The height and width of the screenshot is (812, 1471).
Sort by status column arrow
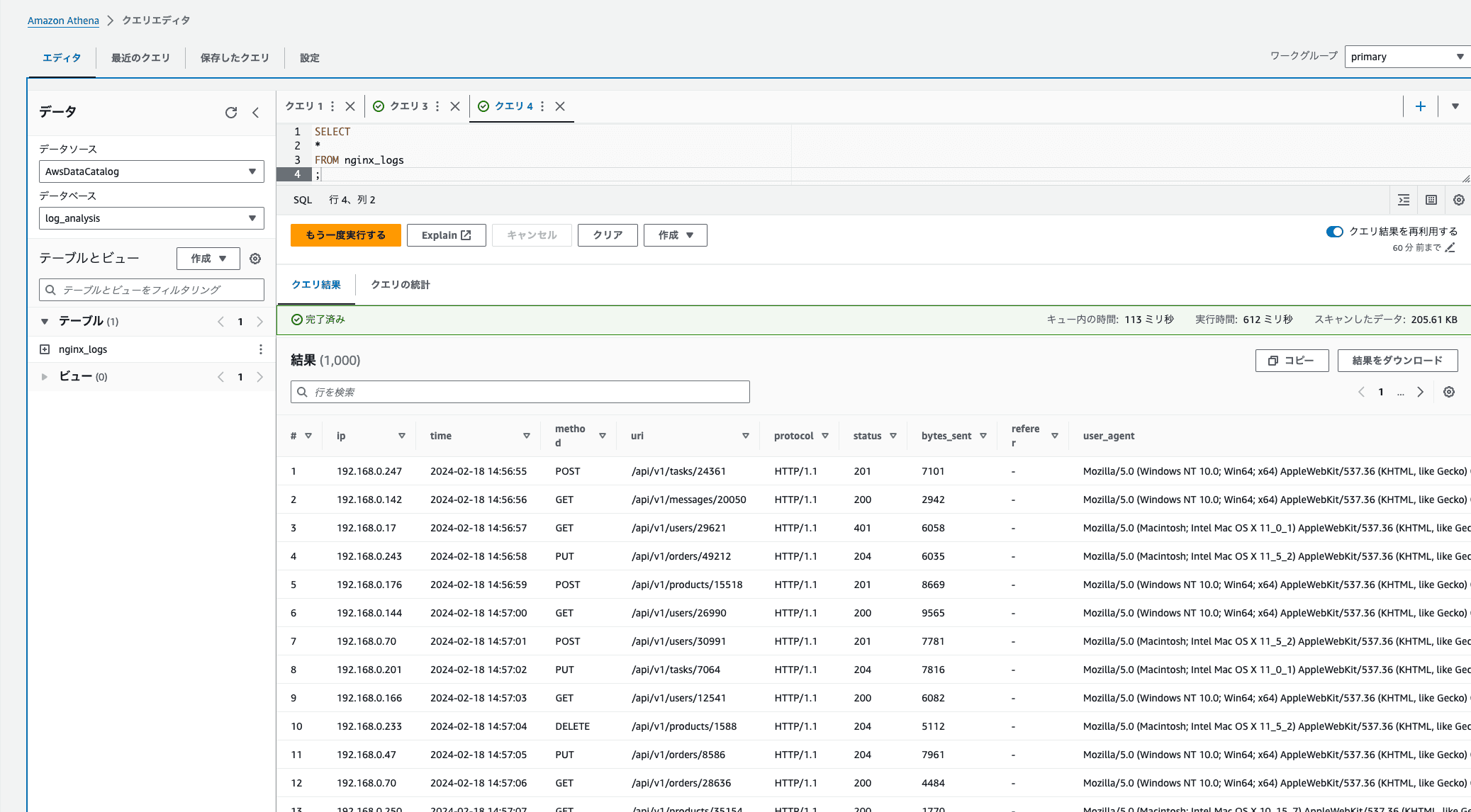pos(893,436)
